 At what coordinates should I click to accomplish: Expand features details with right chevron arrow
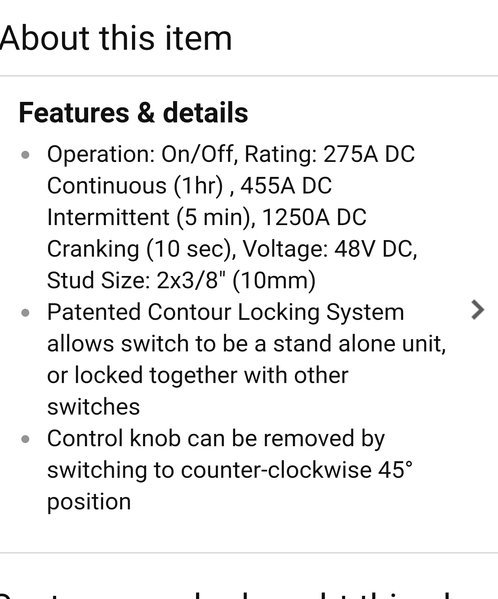click(x=478, y=310)
